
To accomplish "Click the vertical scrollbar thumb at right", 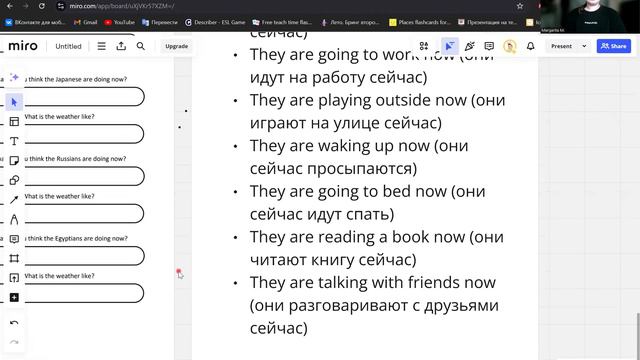I will pyautogui.click(x=638, y=336).
